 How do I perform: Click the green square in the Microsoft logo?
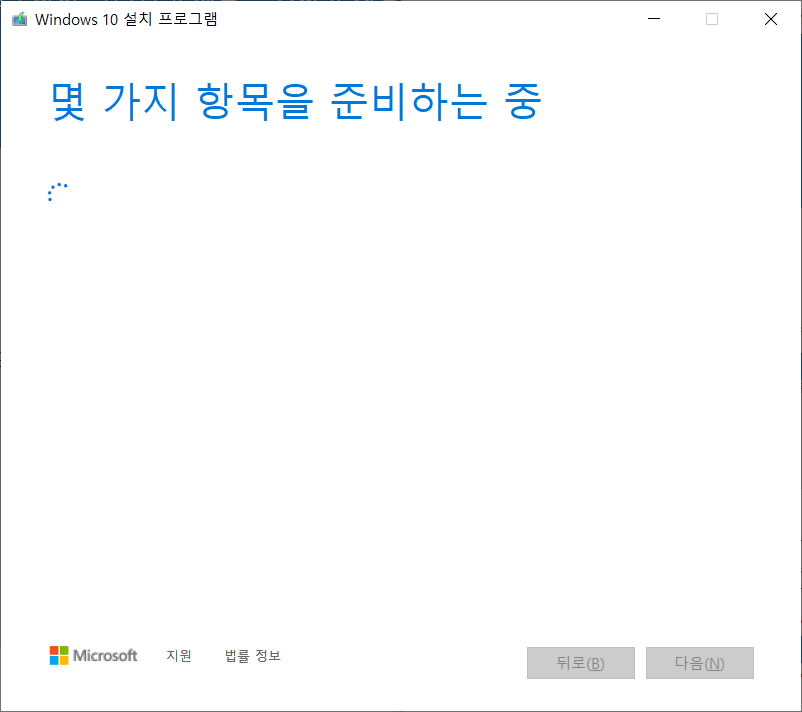64,650
